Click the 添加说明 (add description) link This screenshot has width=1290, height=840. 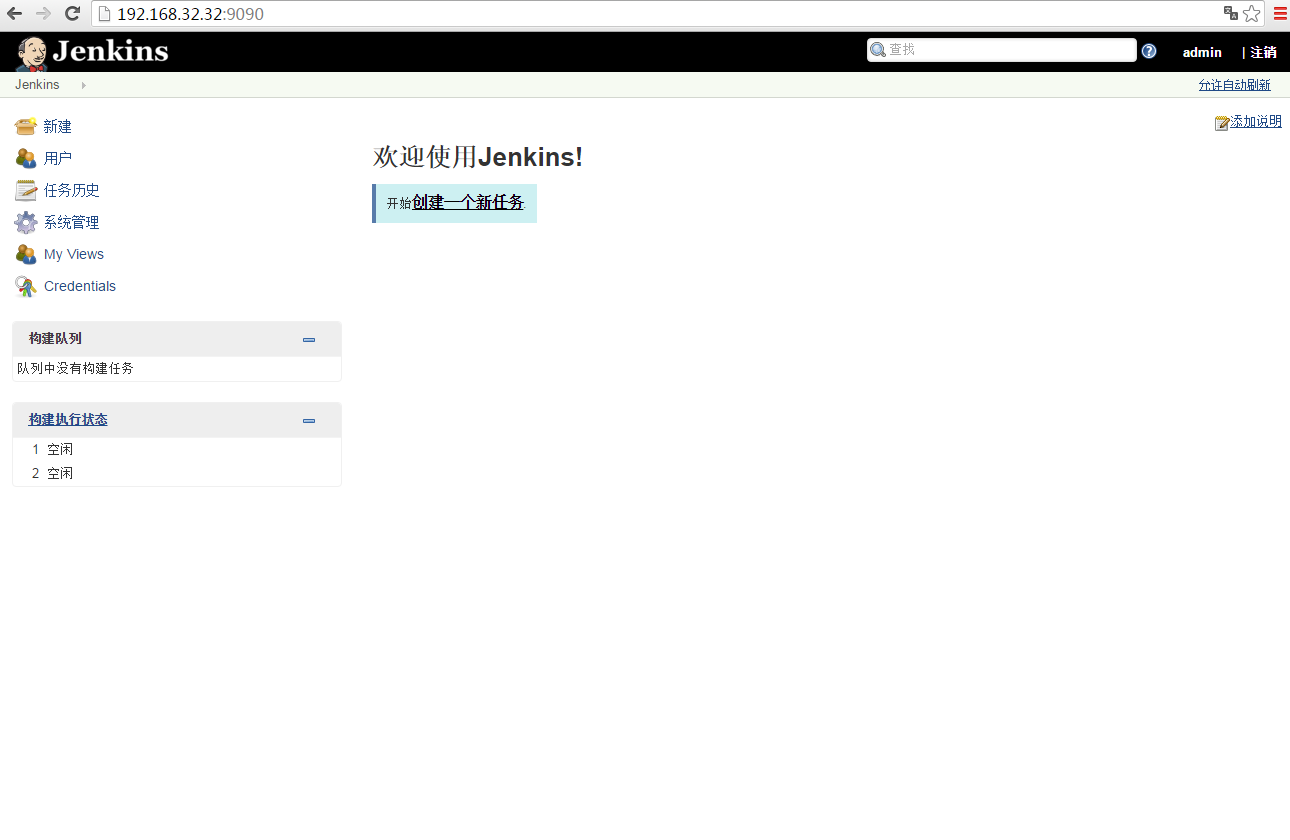click(1256, 122)
